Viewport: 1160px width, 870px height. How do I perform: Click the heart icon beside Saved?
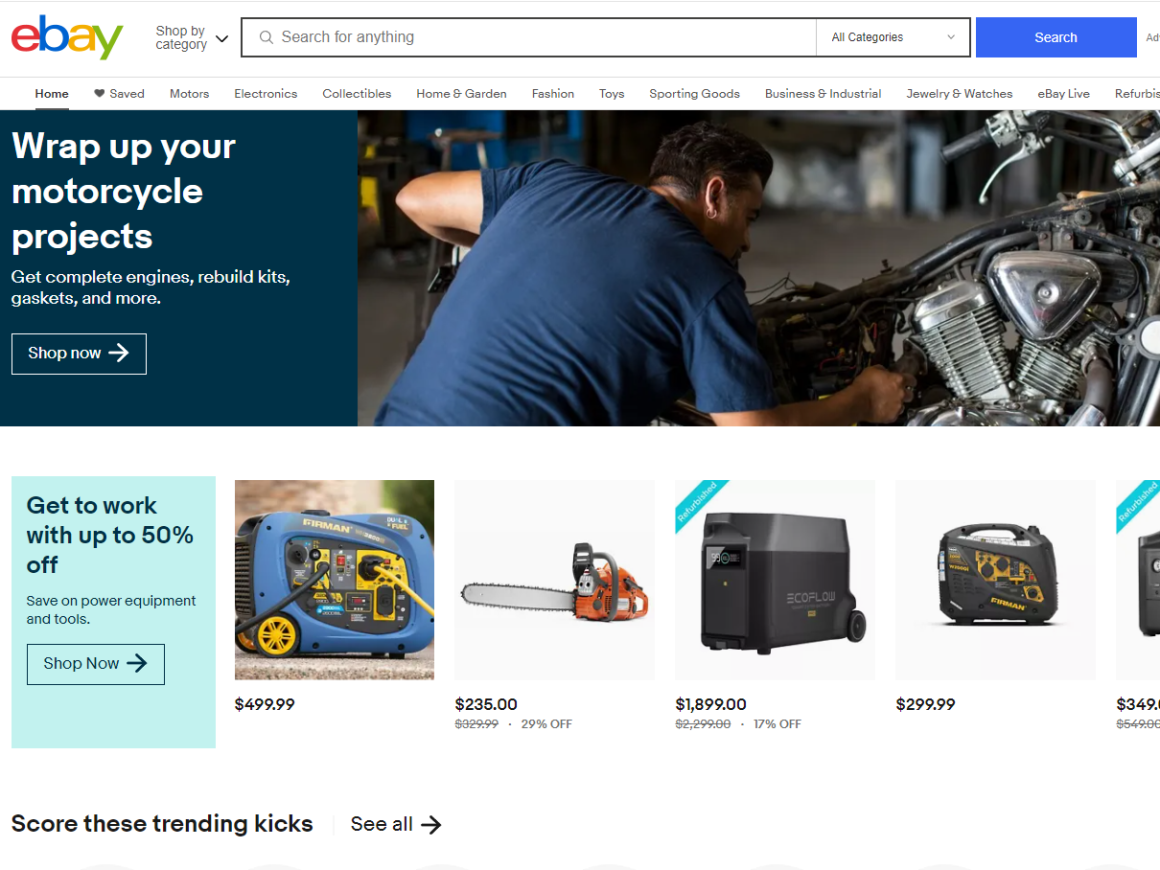(x=99, y=94)
